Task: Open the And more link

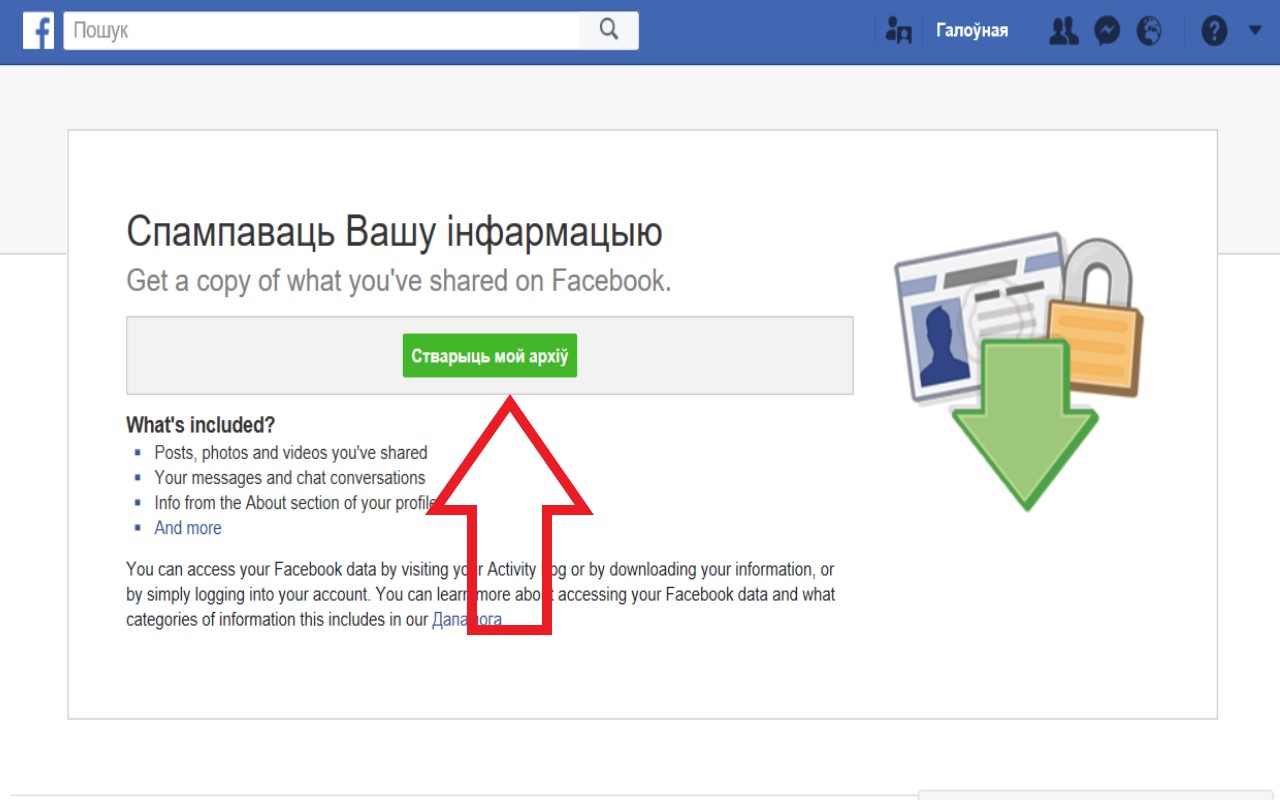Action: [188, 528]
